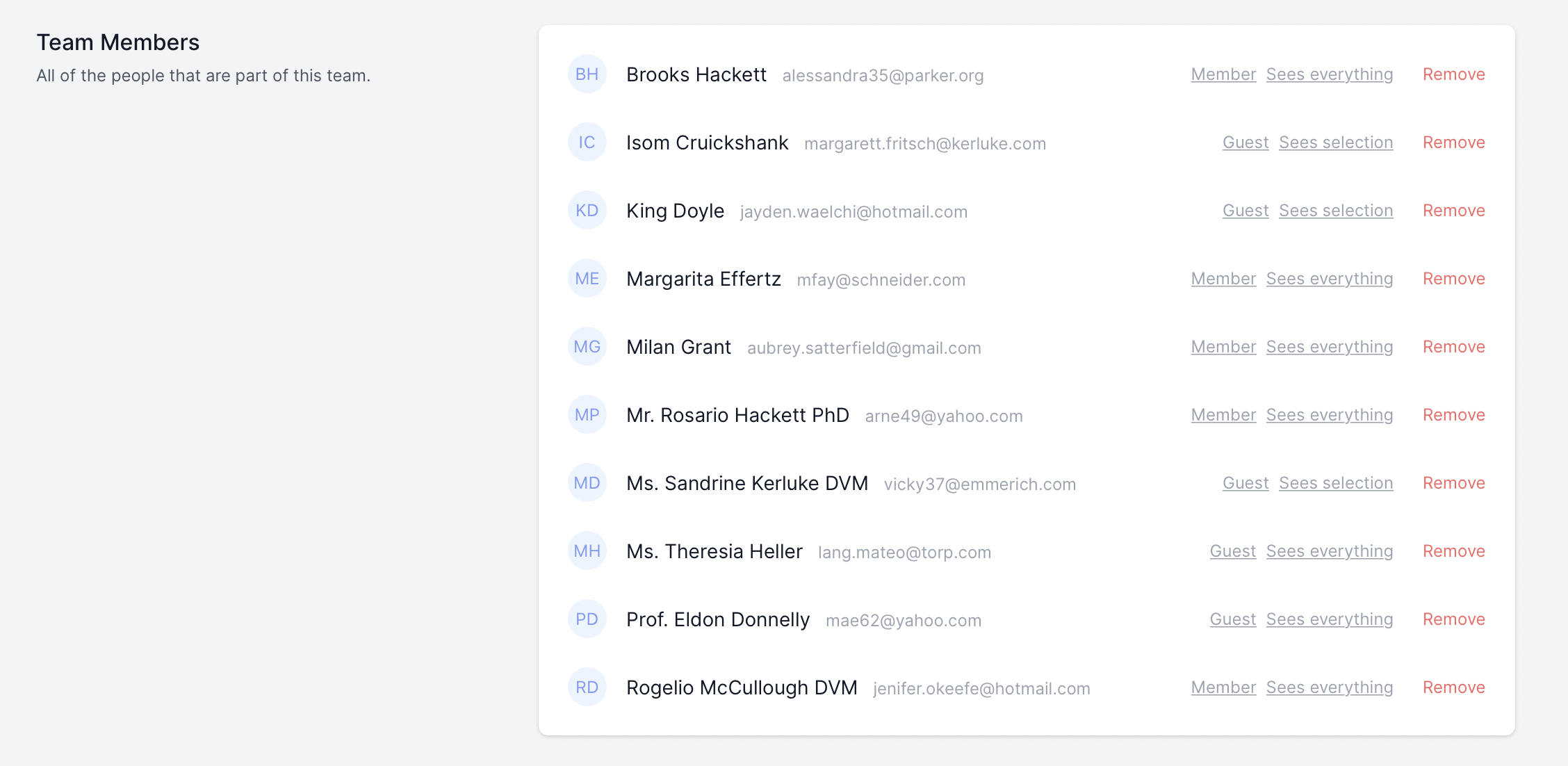The height and width of the screenshot is (766, 1568).
Task: Remove Milan Grant from the team
Action: pyautogui.click(x=1454, y=347)
